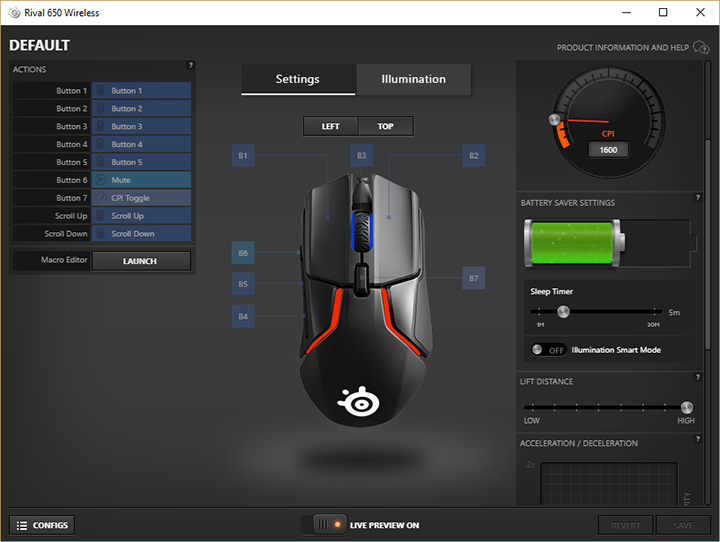Open Actions panel help question mark
The image size is (720, 542).
coord(190,66)
